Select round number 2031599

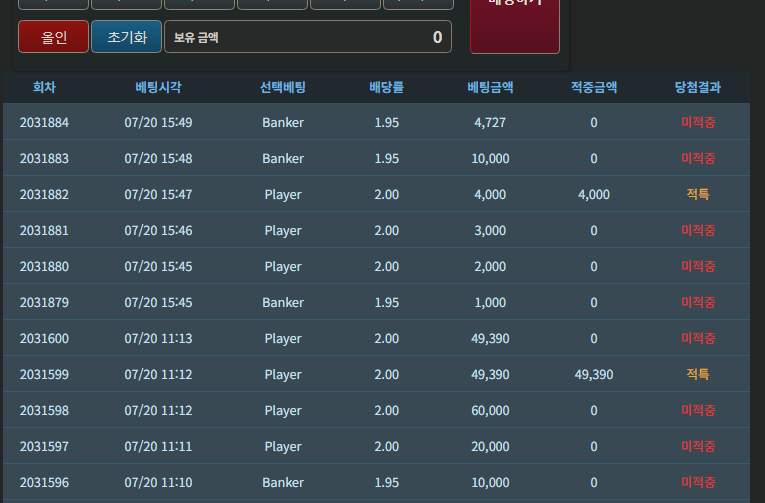pos(44,375)
